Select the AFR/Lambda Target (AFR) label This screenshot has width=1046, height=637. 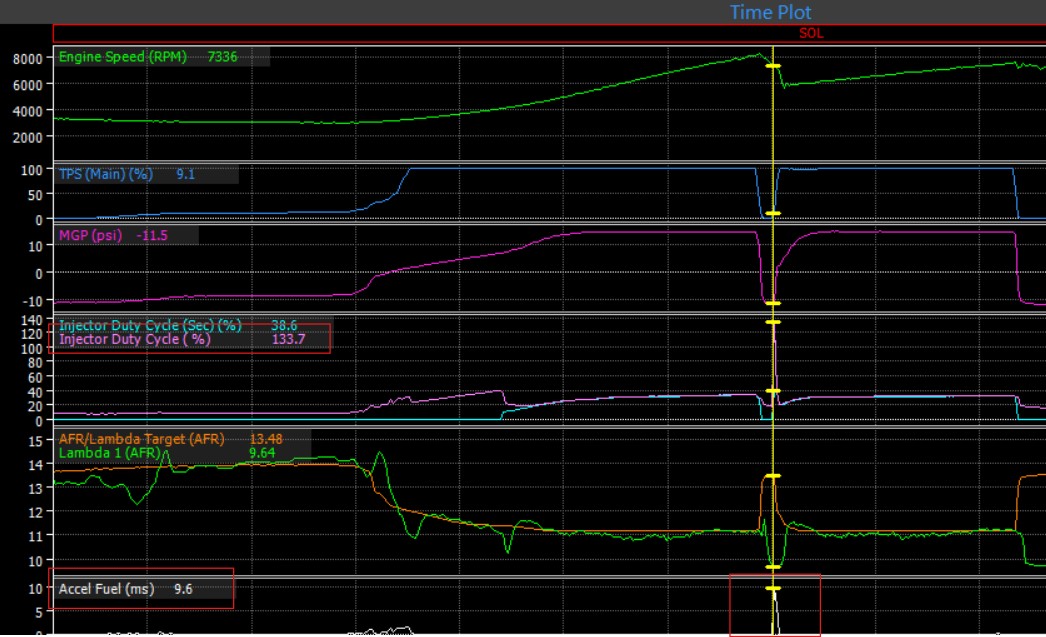coord(141,439)
